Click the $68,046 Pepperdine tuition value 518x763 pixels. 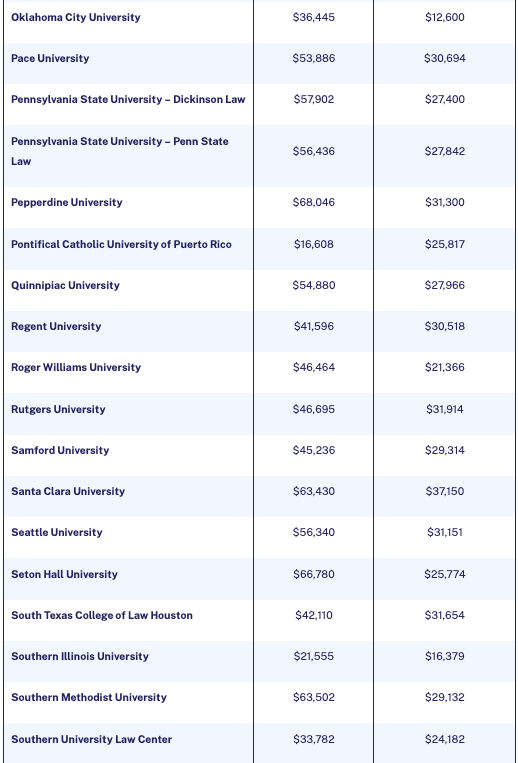(314, 202)
